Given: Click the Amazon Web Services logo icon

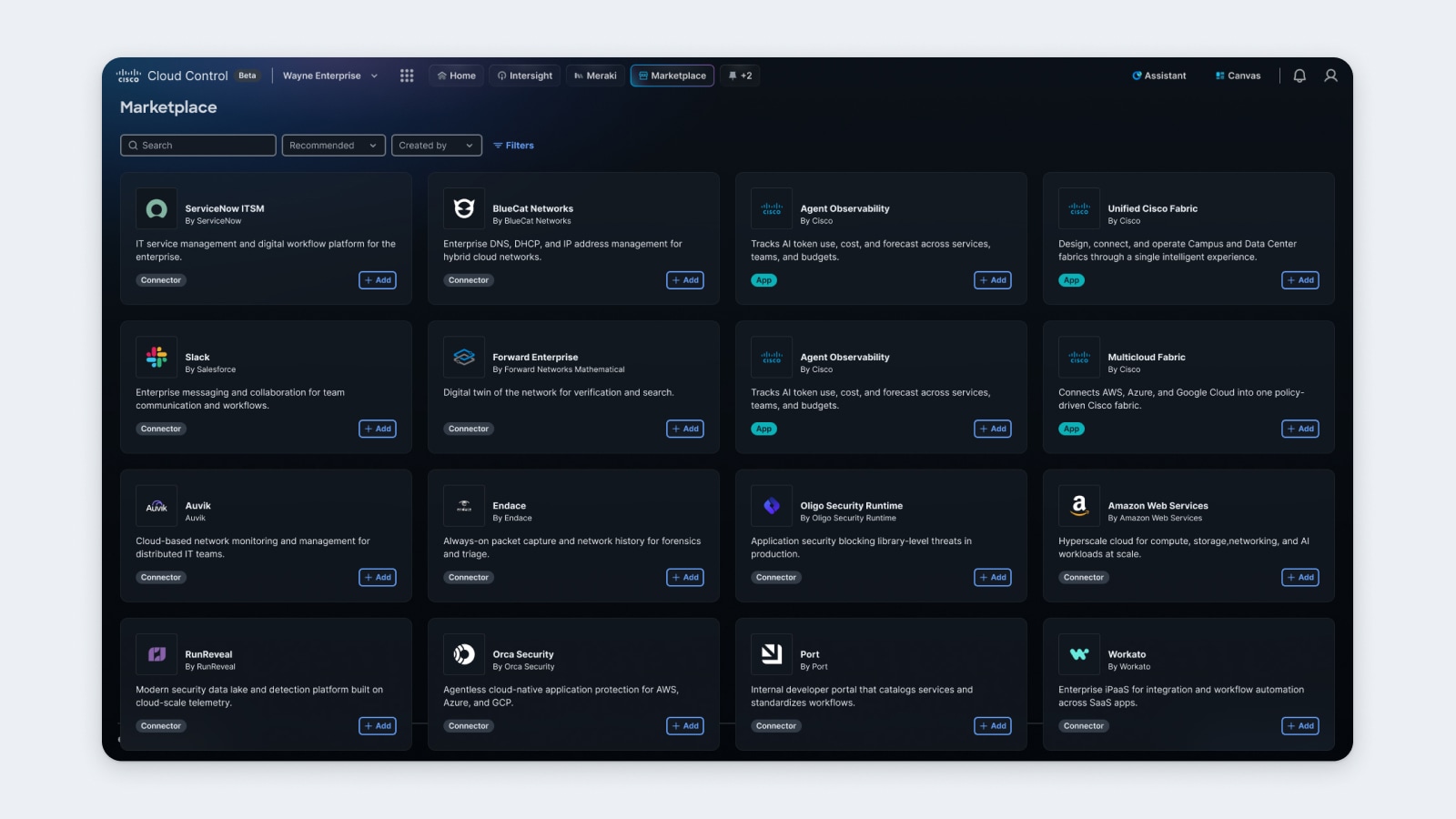Looking at the screenshot, I should click(x=1079, y=506).
